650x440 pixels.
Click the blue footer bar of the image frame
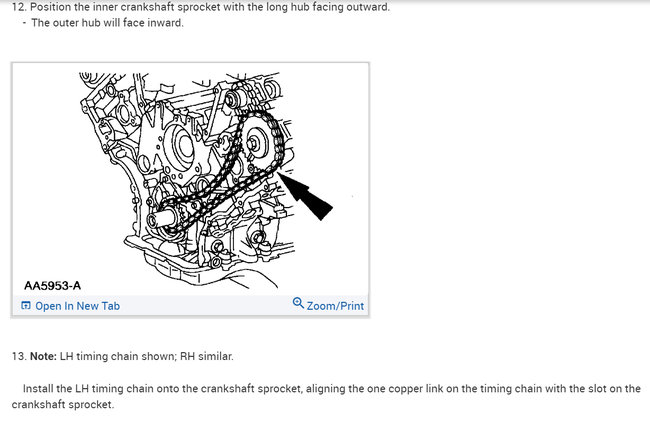(x=190, y=306)
